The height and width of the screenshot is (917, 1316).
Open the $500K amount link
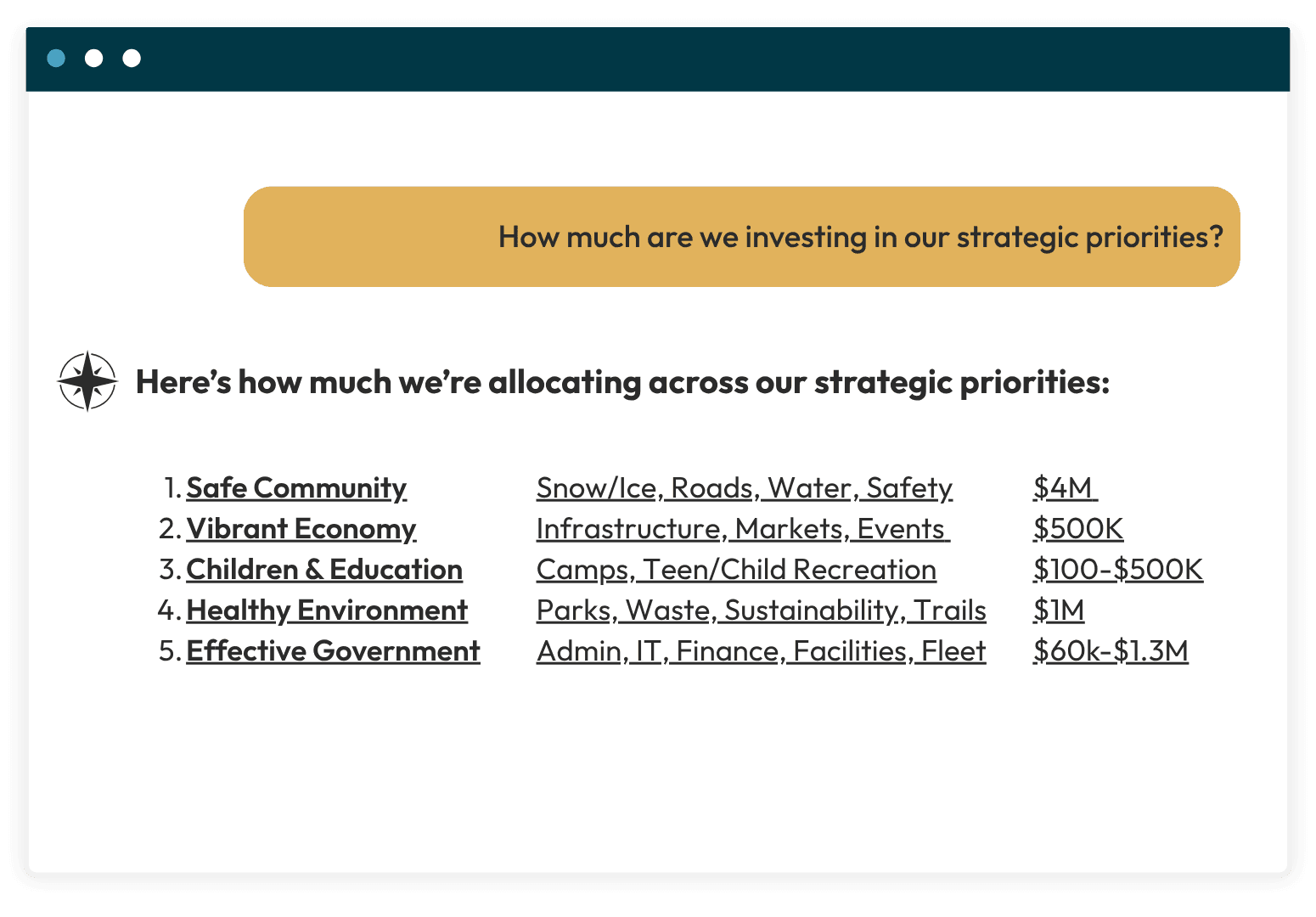click(1077, 529)
